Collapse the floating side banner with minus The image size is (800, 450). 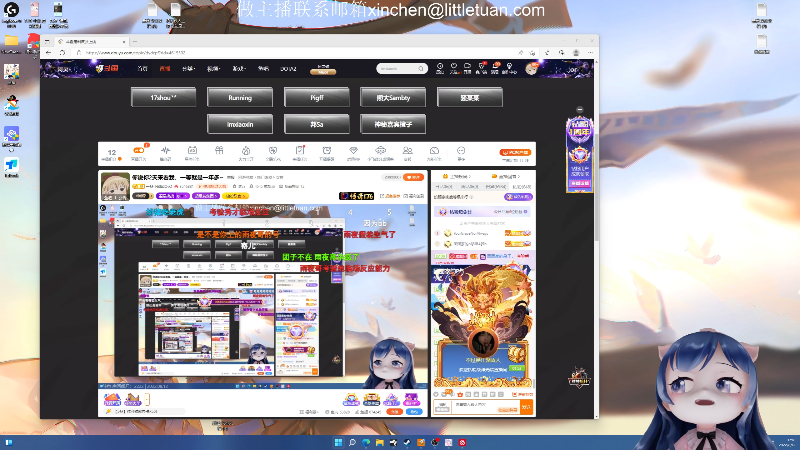580,110
